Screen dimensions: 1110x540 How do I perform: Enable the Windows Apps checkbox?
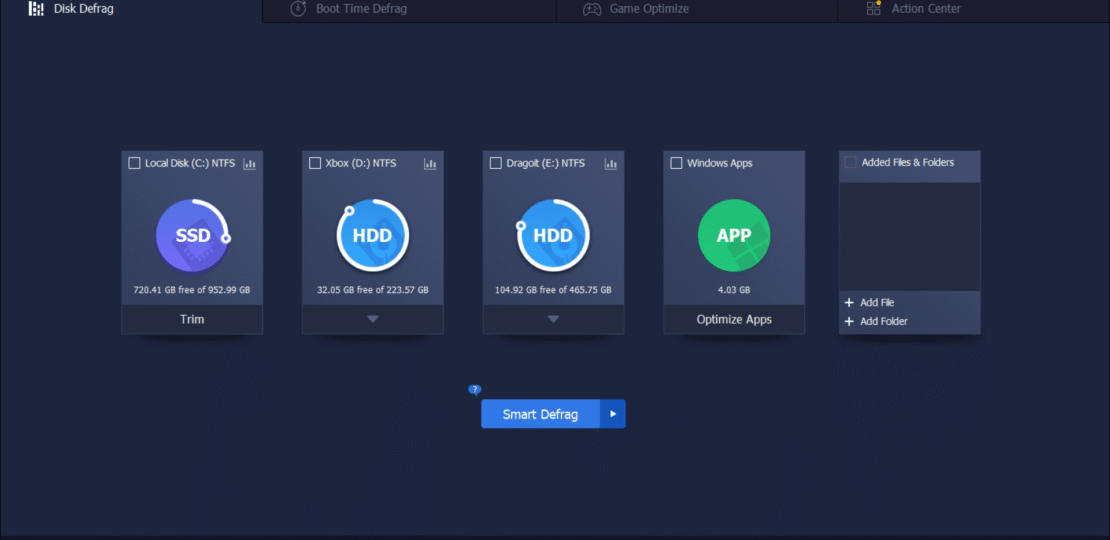click(x=676, y=163)
